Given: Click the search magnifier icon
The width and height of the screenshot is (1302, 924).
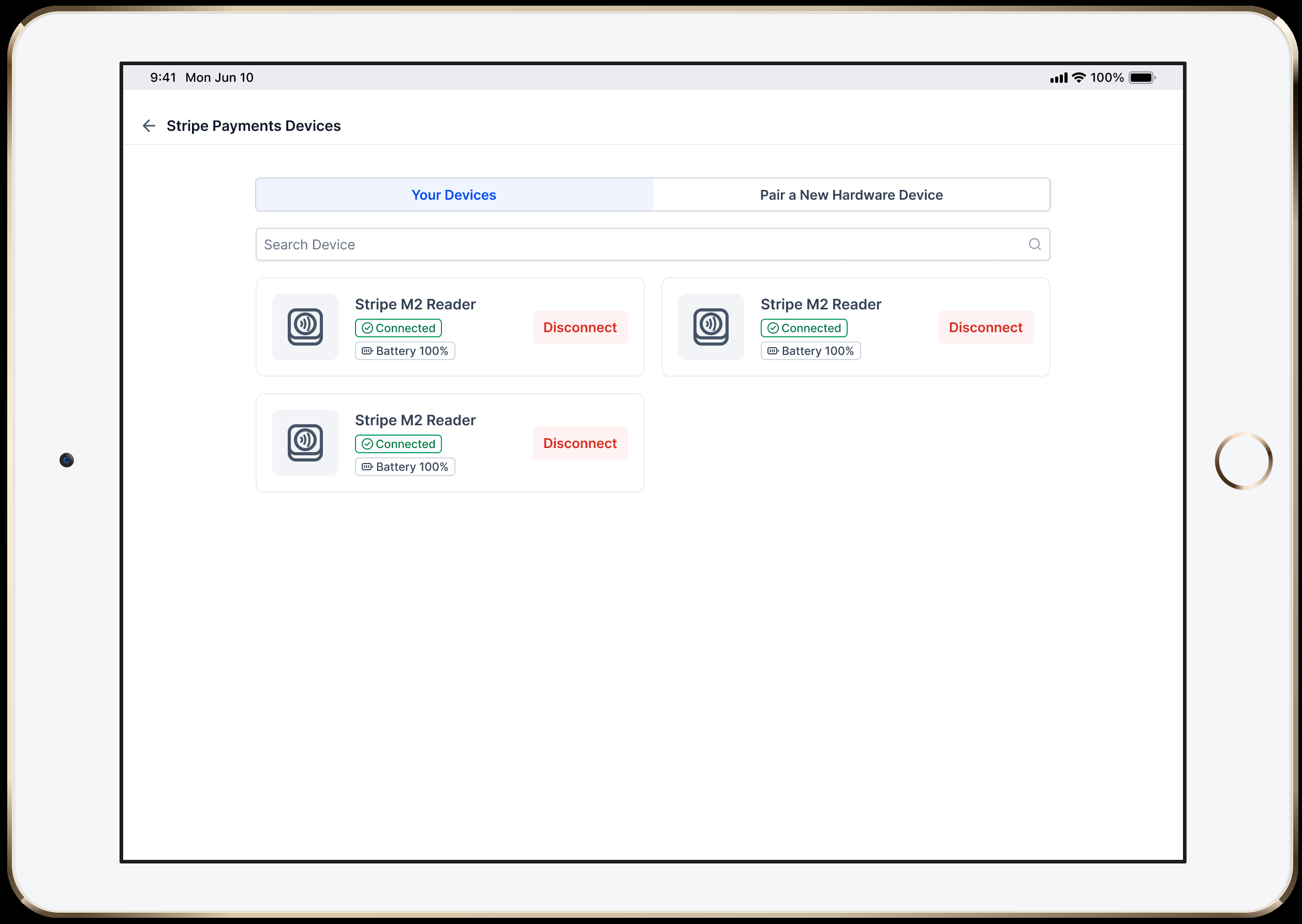Looking at the screenshot, I should click(x=1034, y=245).
